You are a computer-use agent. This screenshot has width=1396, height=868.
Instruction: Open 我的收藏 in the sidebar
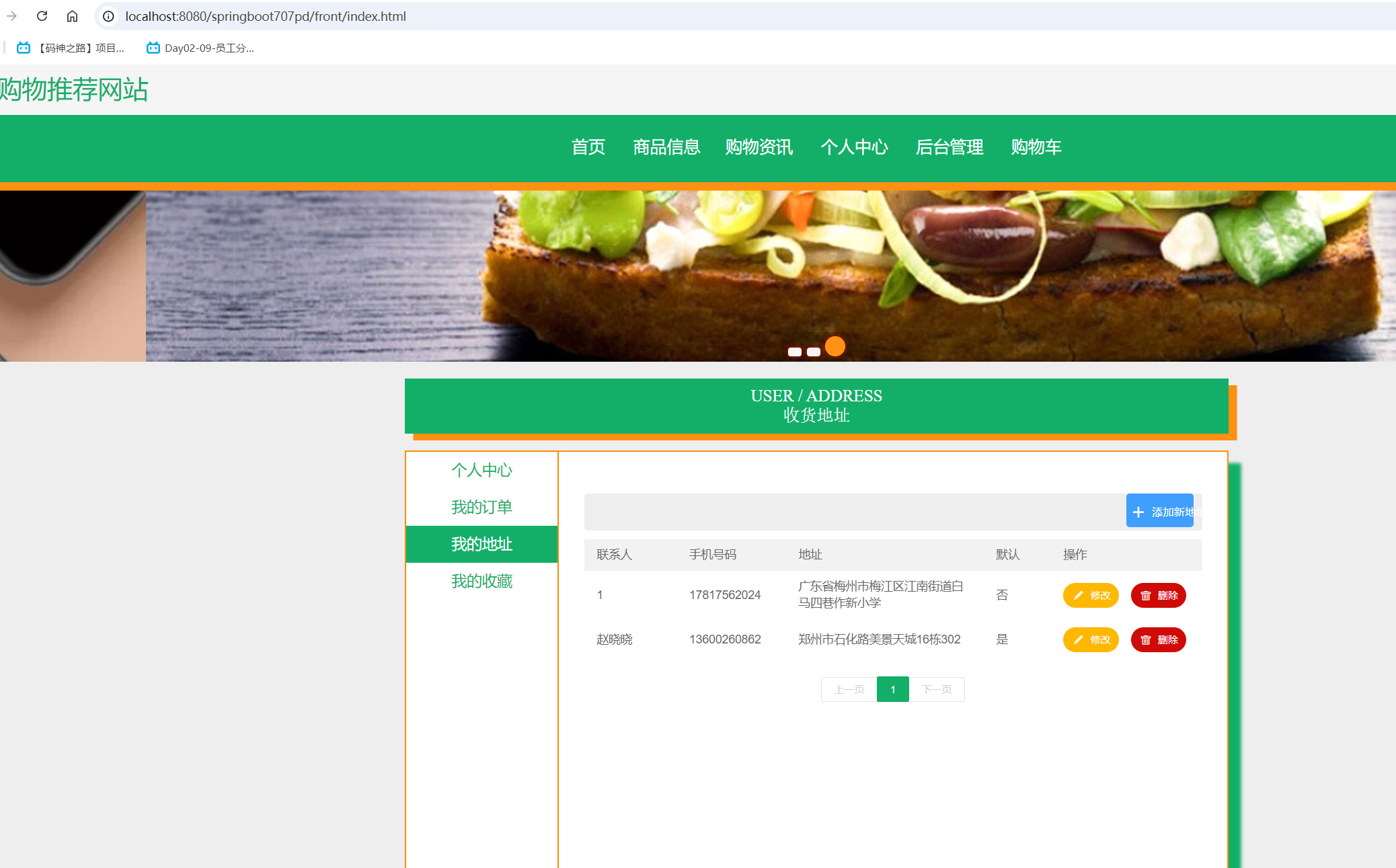481,581
